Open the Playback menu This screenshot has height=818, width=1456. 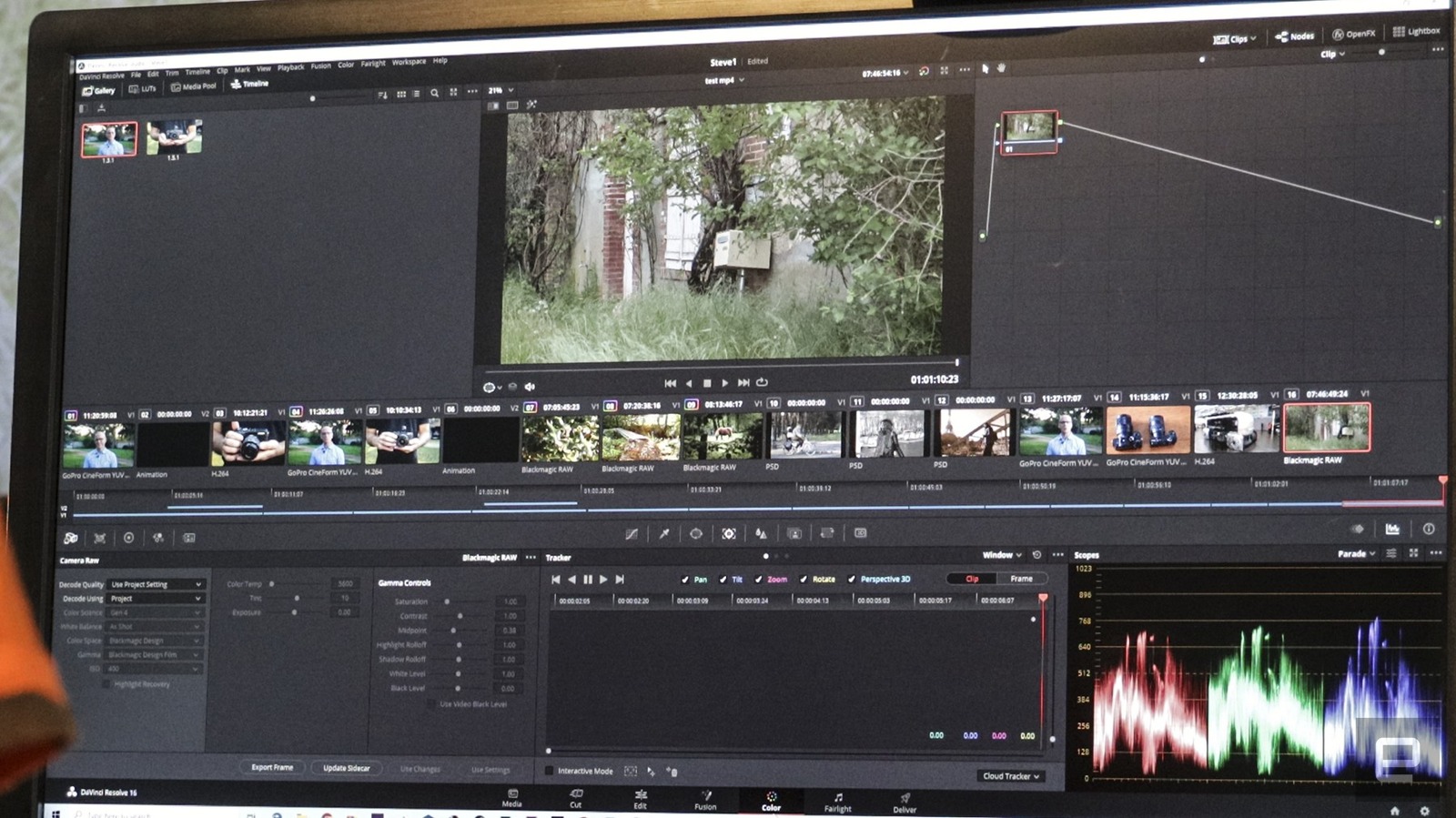290,67
